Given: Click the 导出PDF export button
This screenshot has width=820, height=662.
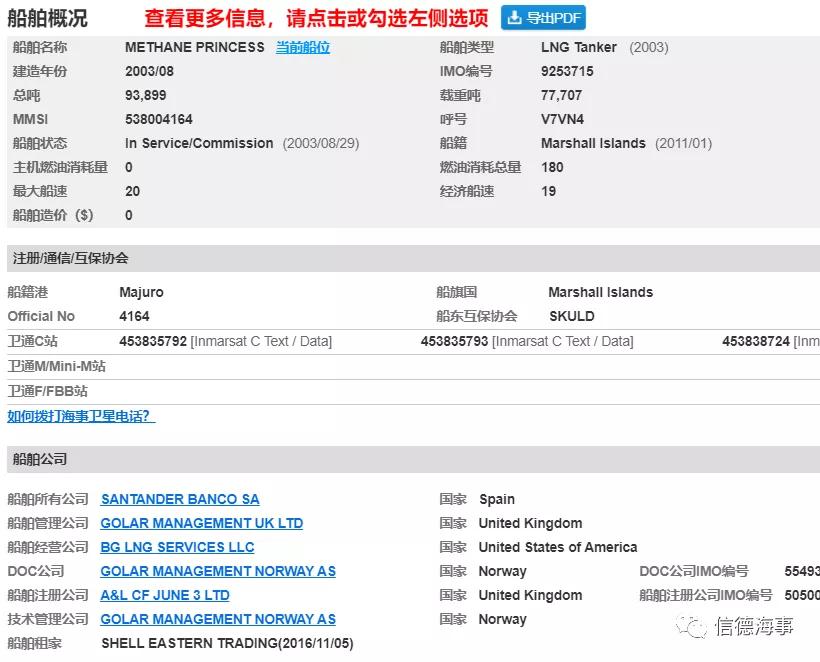Looking at the screenshot, I should [543, 18].
